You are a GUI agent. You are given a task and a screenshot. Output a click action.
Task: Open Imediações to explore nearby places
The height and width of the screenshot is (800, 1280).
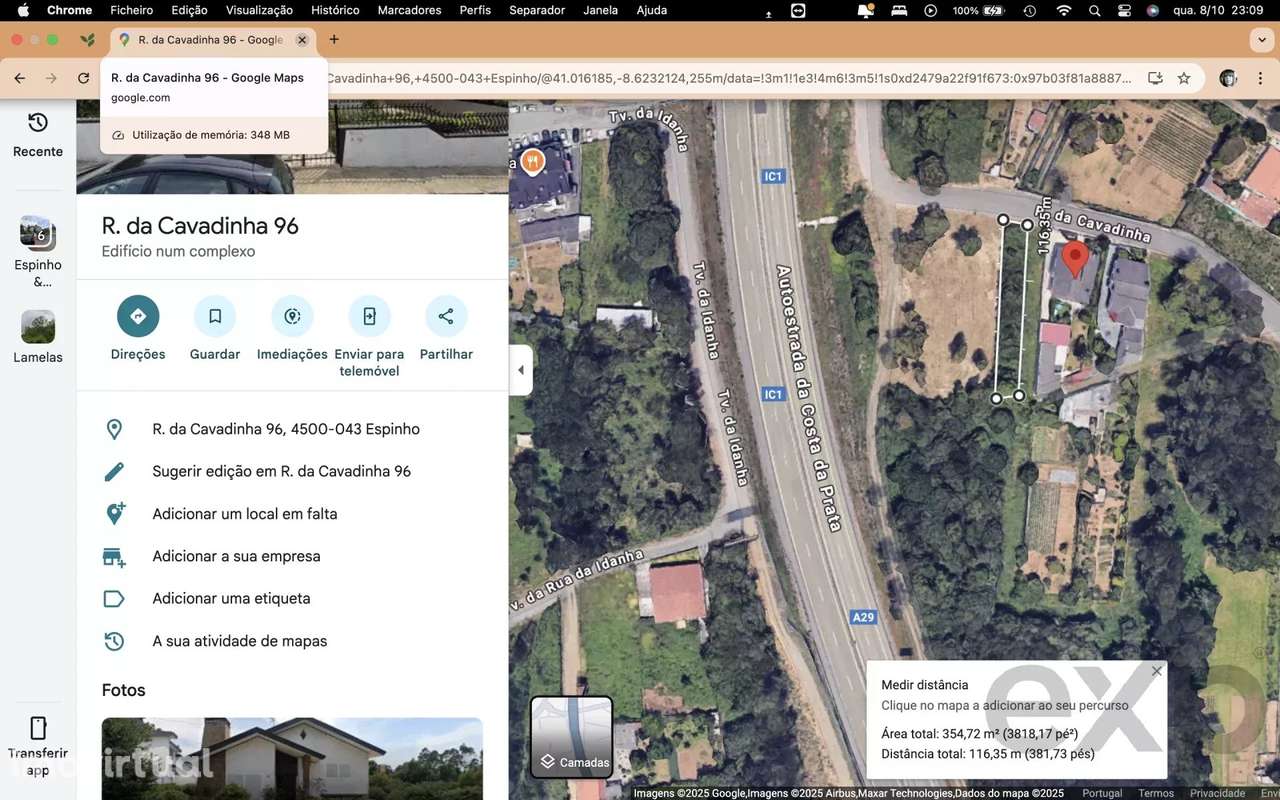click(291, 315)
